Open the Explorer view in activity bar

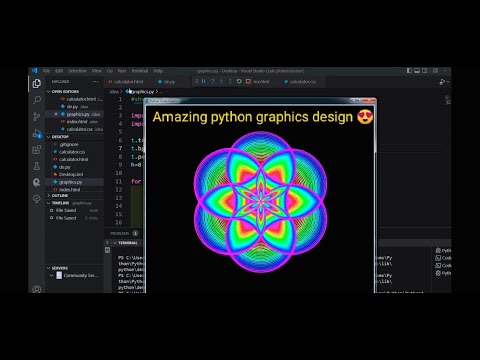[37, 83]
